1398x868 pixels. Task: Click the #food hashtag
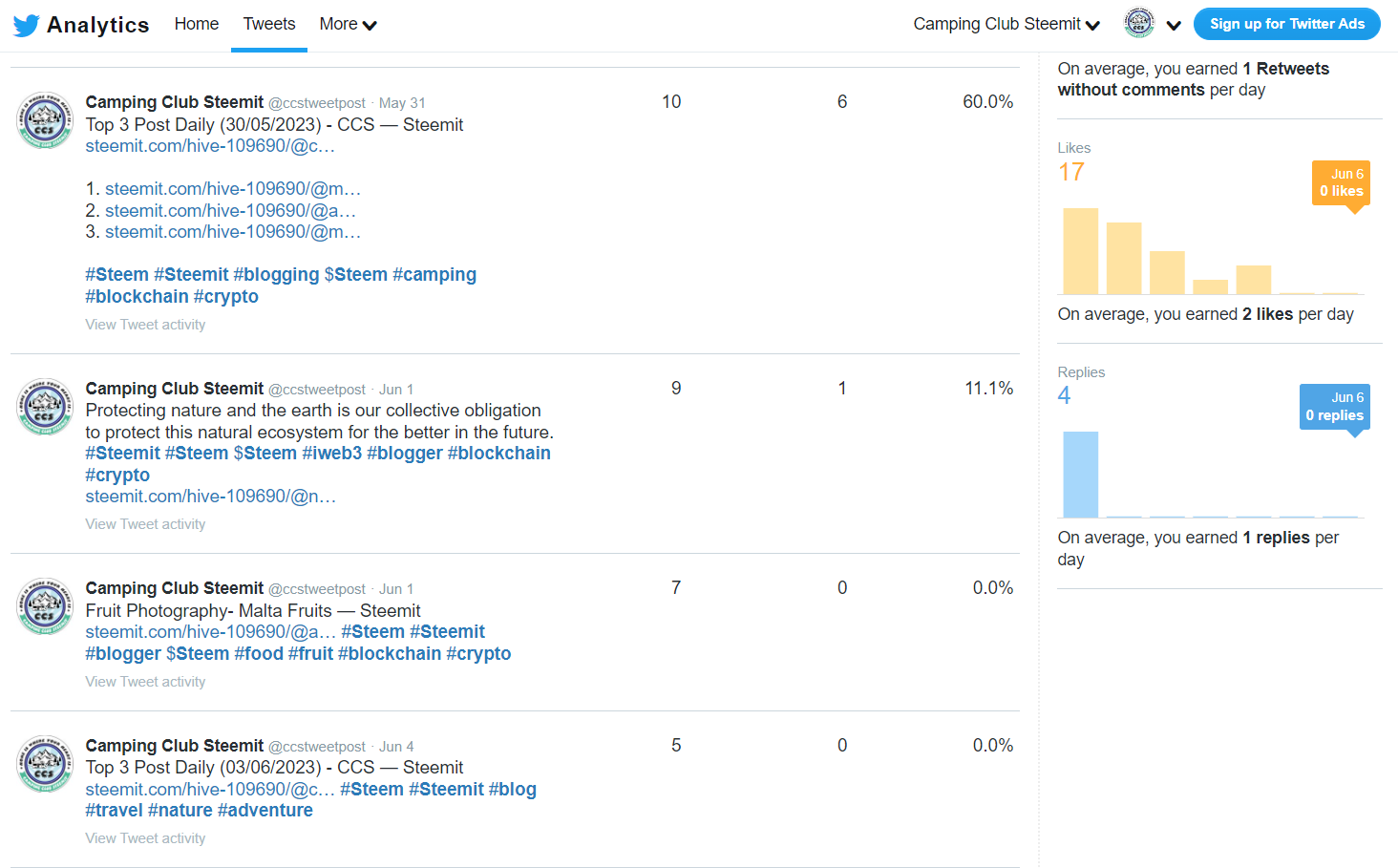[x=259, y=654]
